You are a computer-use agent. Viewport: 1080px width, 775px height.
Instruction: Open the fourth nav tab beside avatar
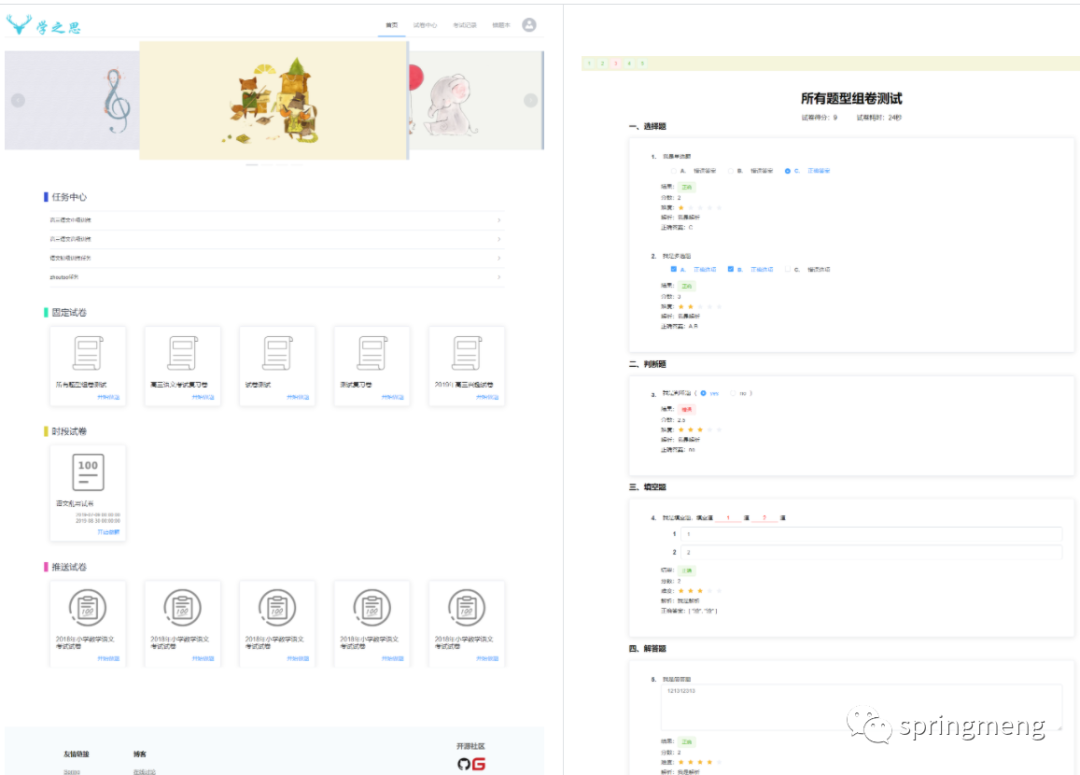pos(501,25)
